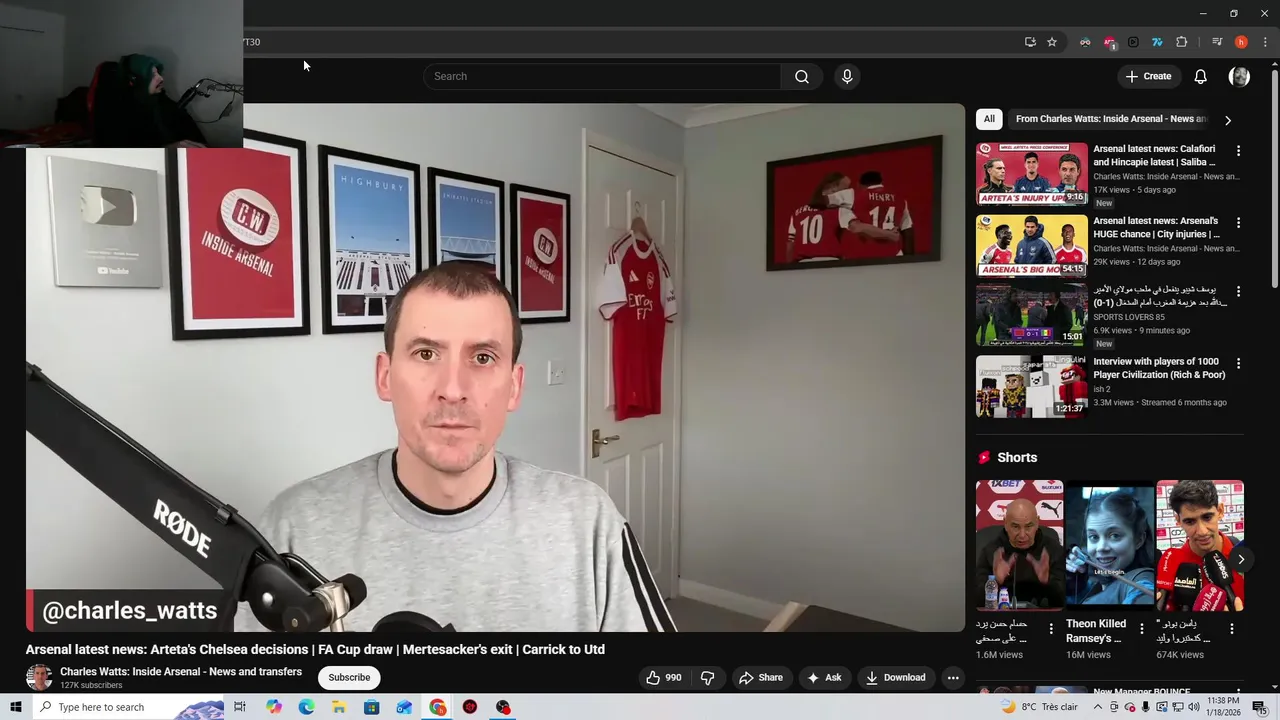Show next filter chips arrow
The image size is (1280, 720).
tap(1228, 120)
